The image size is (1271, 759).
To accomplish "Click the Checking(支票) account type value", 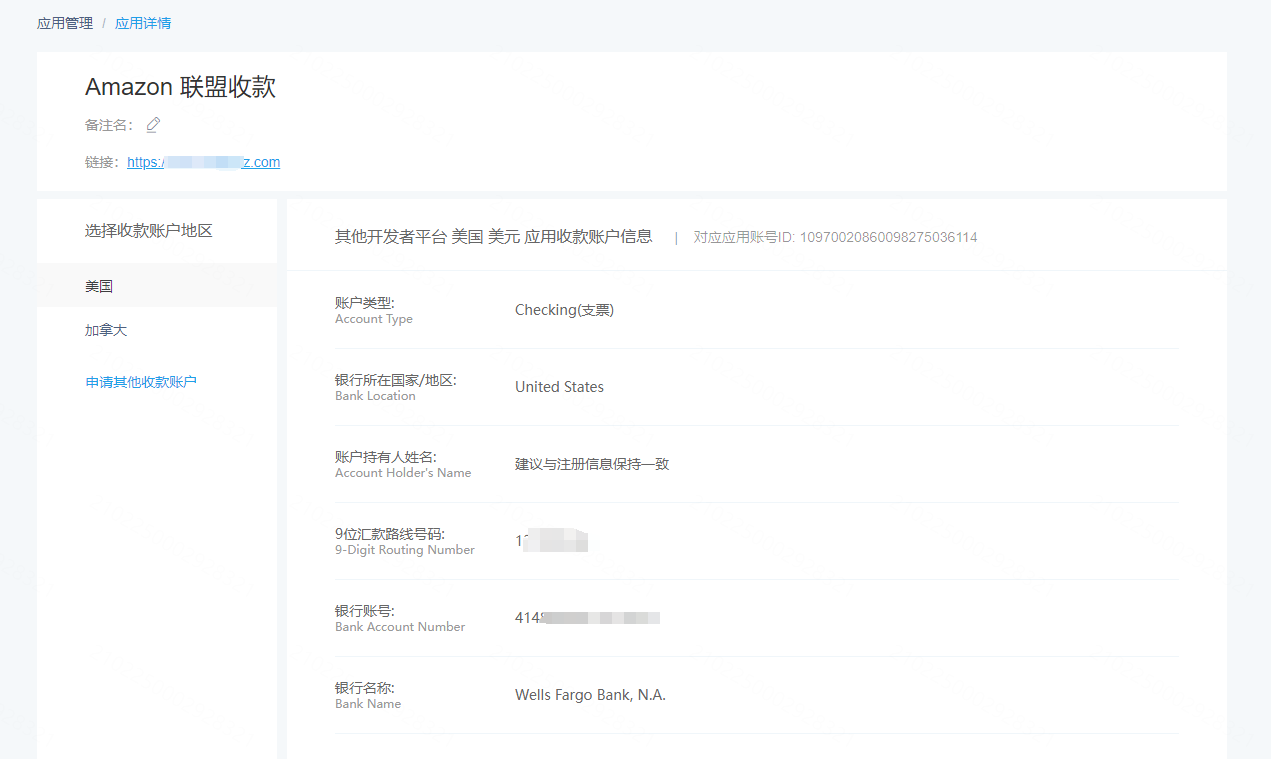I will [564, 310].
